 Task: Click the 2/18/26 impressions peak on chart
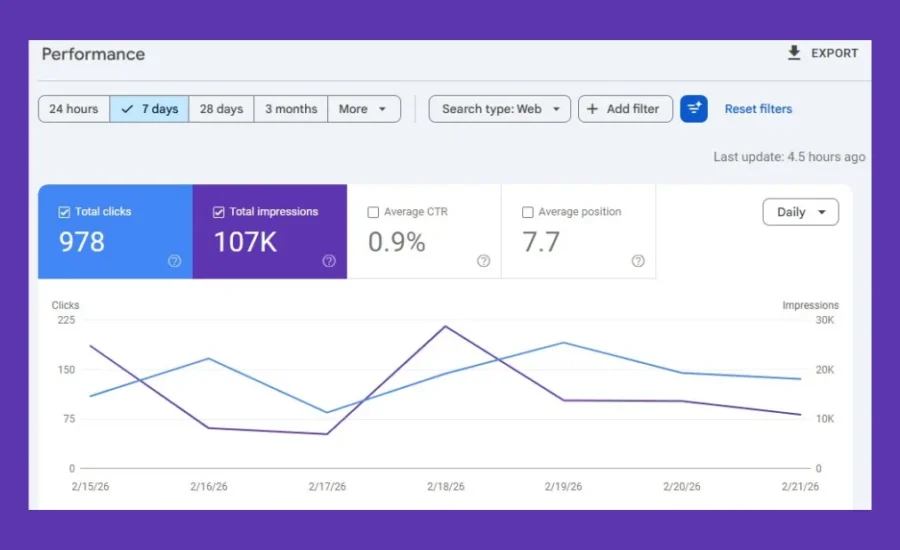click(445, 326)
